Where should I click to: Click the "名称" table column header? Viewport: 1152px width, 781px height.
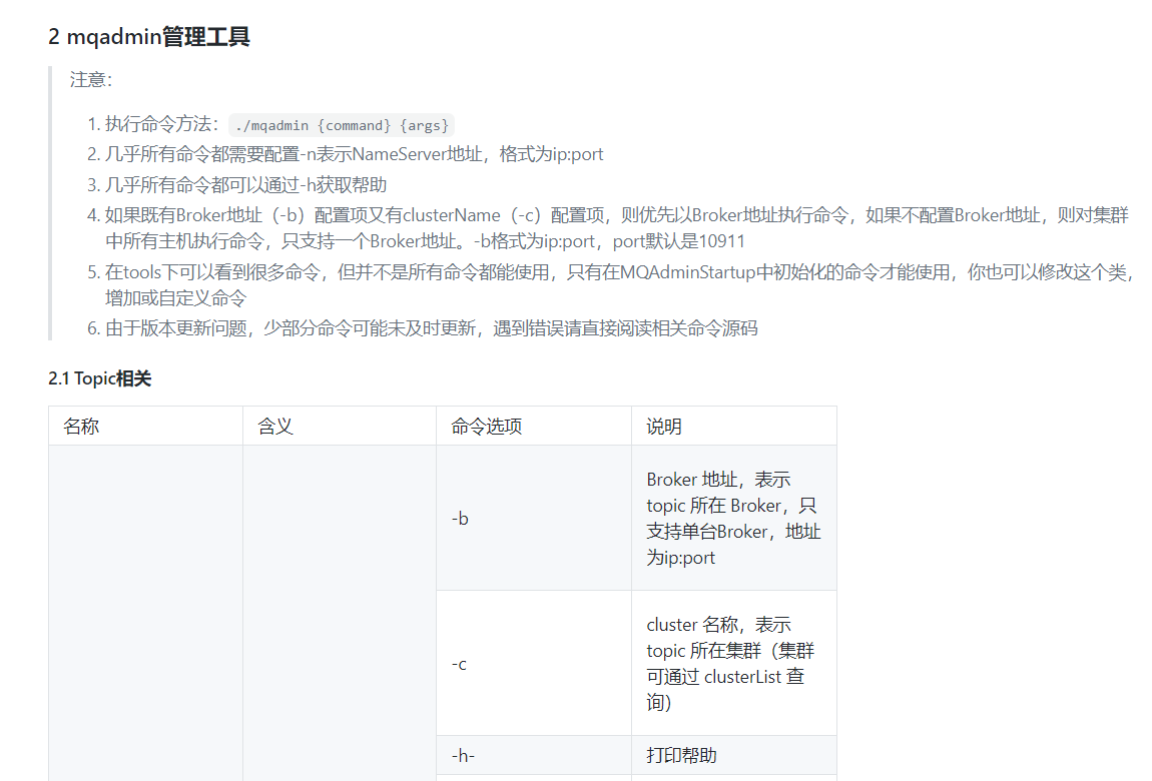(81, 426)
